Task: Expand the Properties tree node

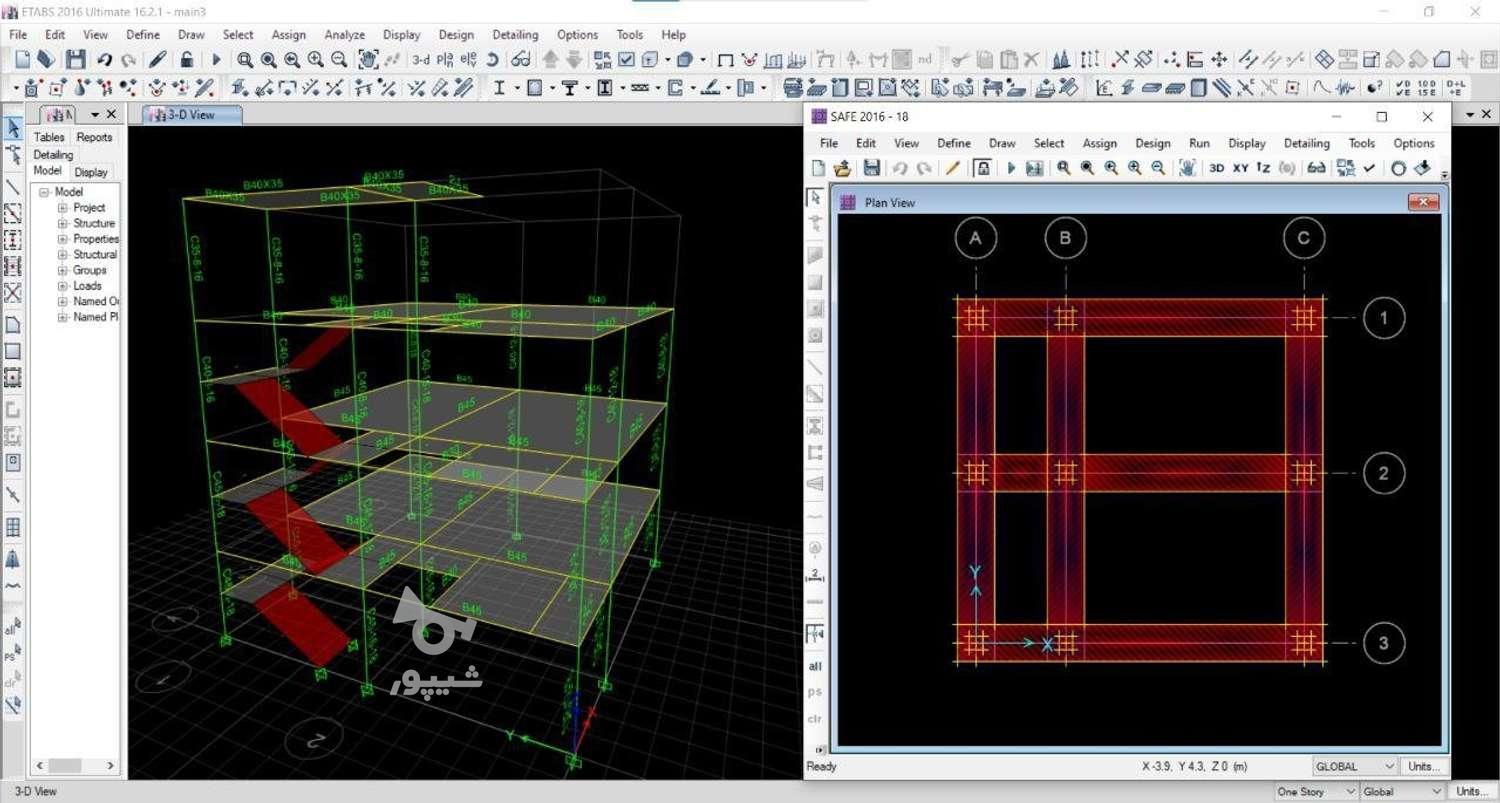Action: 62,239
